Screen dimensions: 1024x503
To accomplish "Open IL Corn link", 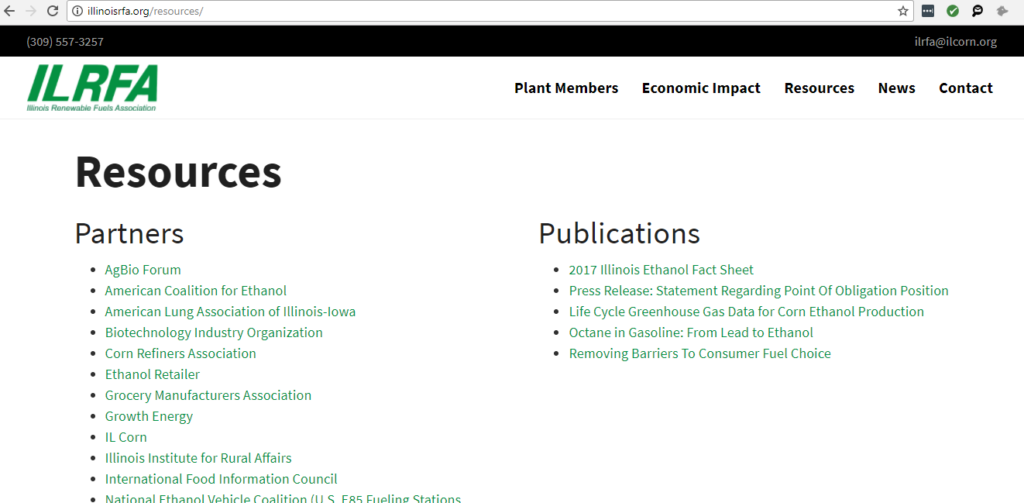I will point(126,437).
